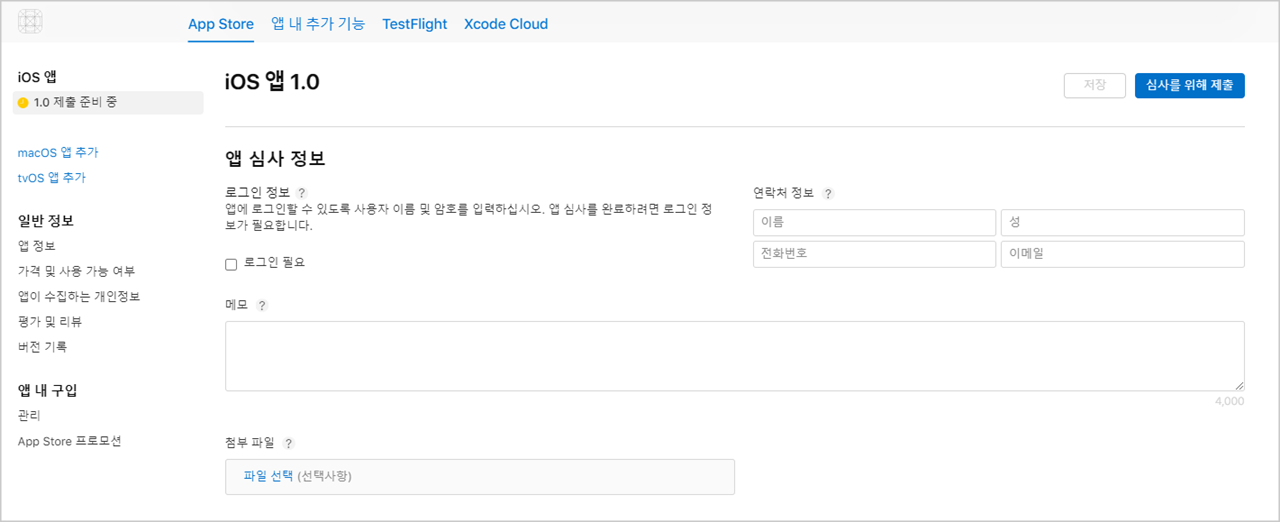Focus the 메모 text area
Screen dimensions: 1280x522
point(735,356)
